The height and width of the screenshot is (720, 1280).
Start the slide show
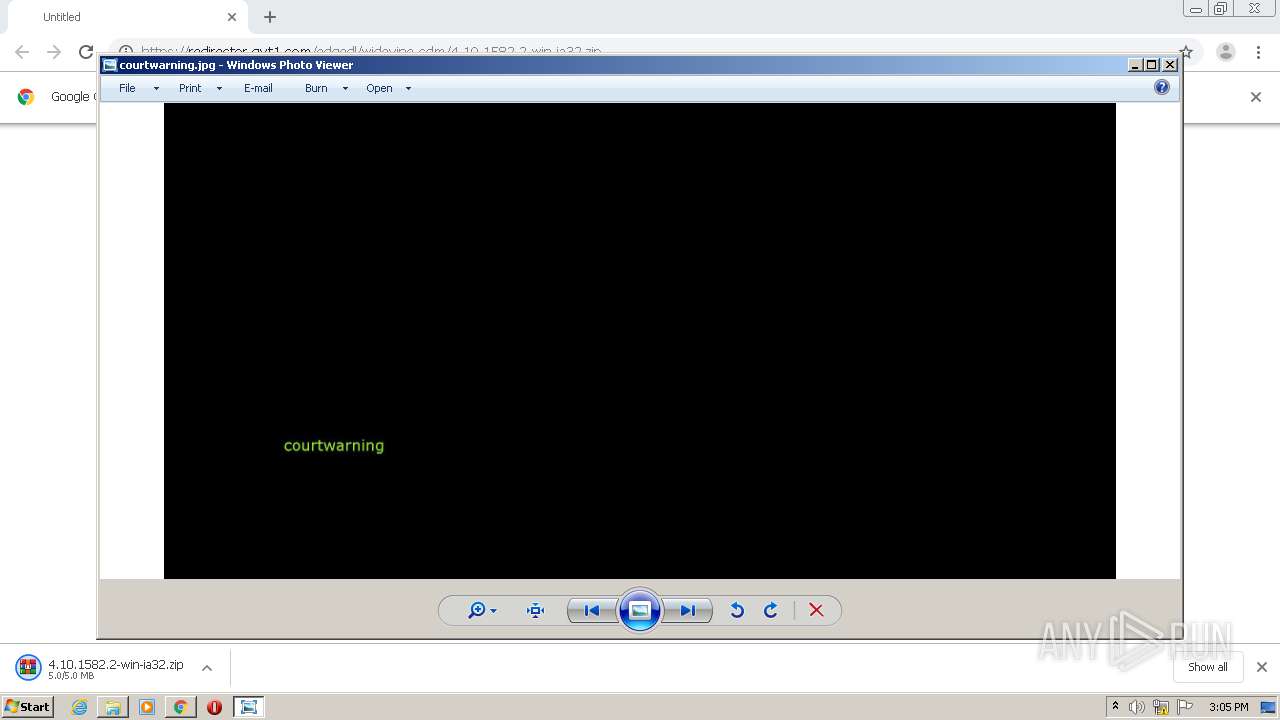pyautogui.click(x=640, y=610)
